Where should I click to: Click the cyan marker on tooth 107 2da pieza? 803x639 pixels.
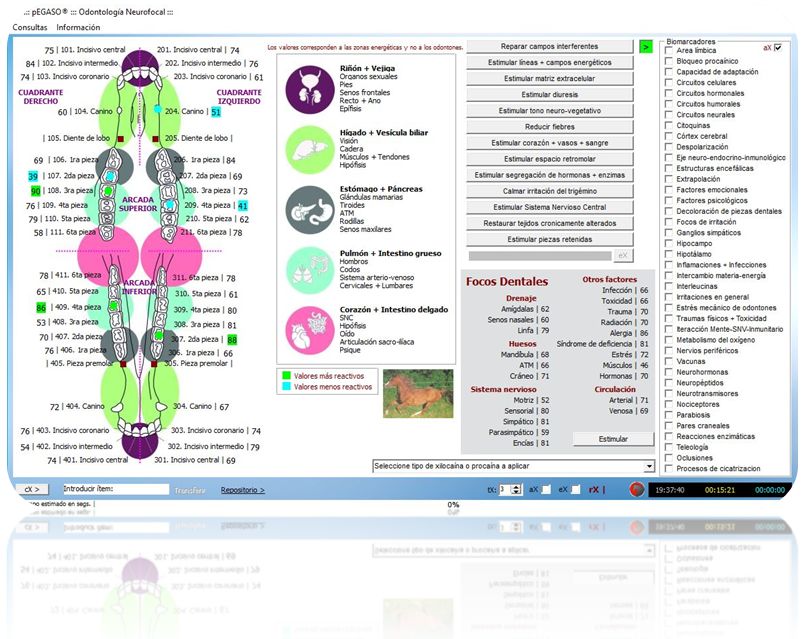pos(110,176)
